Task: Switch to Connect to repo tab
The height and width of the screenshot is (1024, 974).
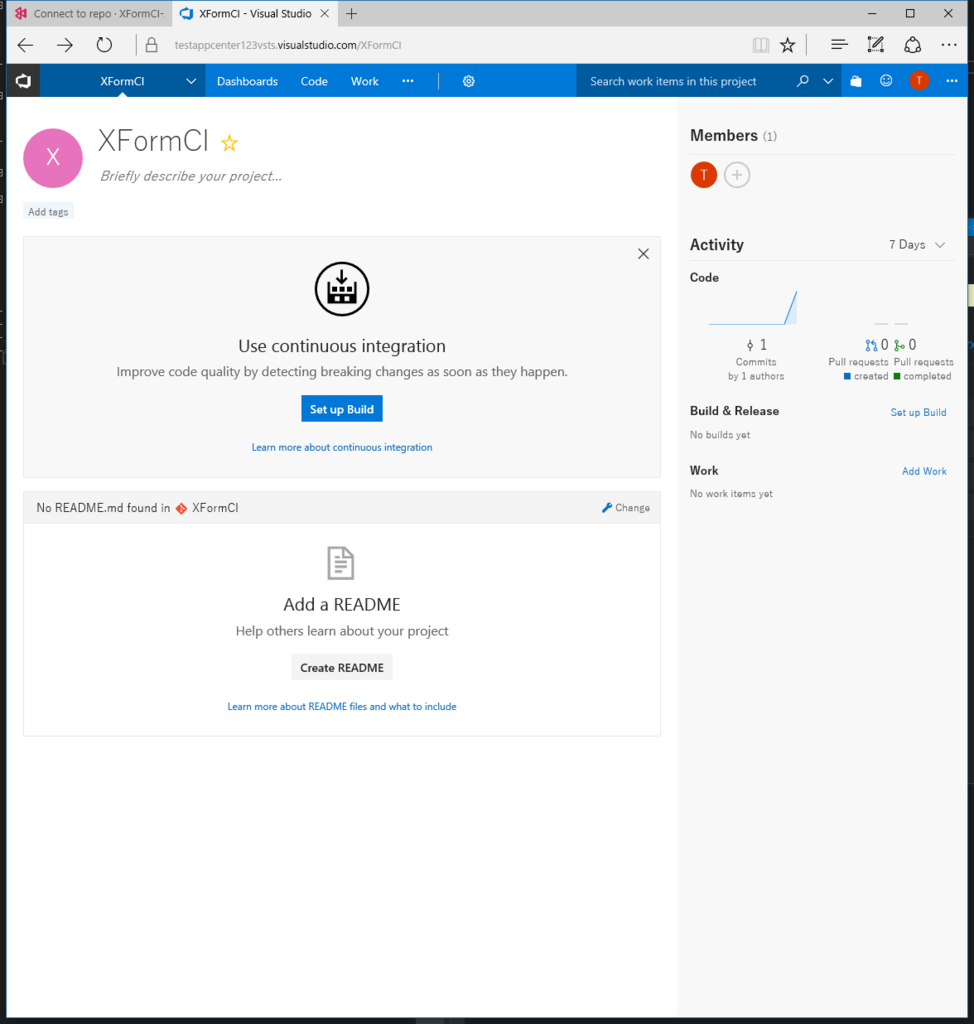Action: (x=89, y=14)
